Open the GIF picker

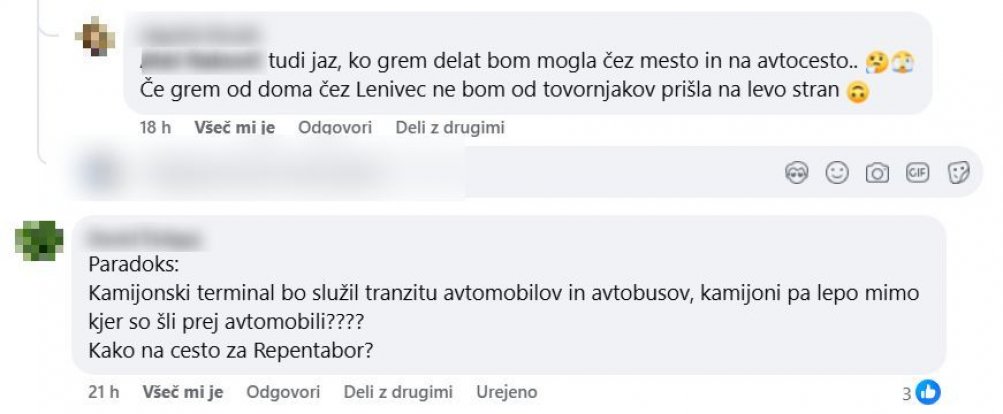(x=917, y=173)
